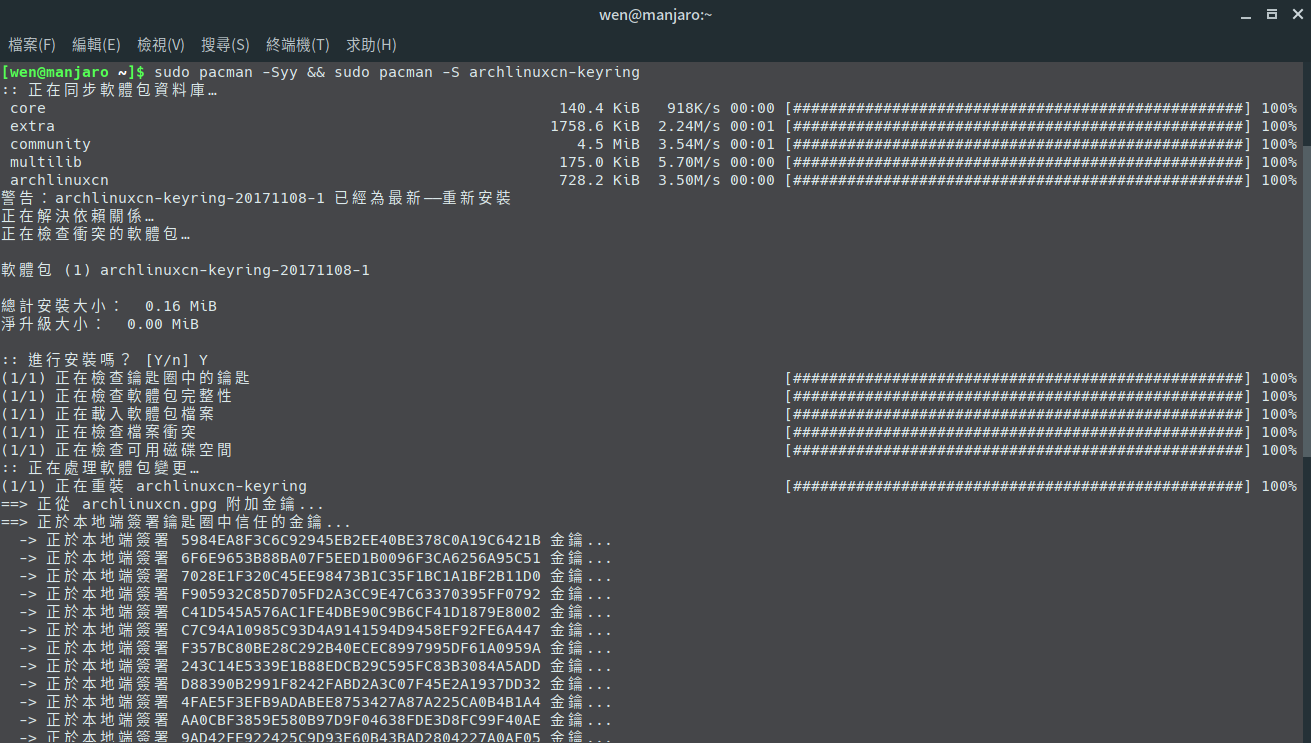The image size is (1311, 743).
Task: Click the line 正在處理軟體包變更
Action: pyautogui.click(x=100, y=468)
